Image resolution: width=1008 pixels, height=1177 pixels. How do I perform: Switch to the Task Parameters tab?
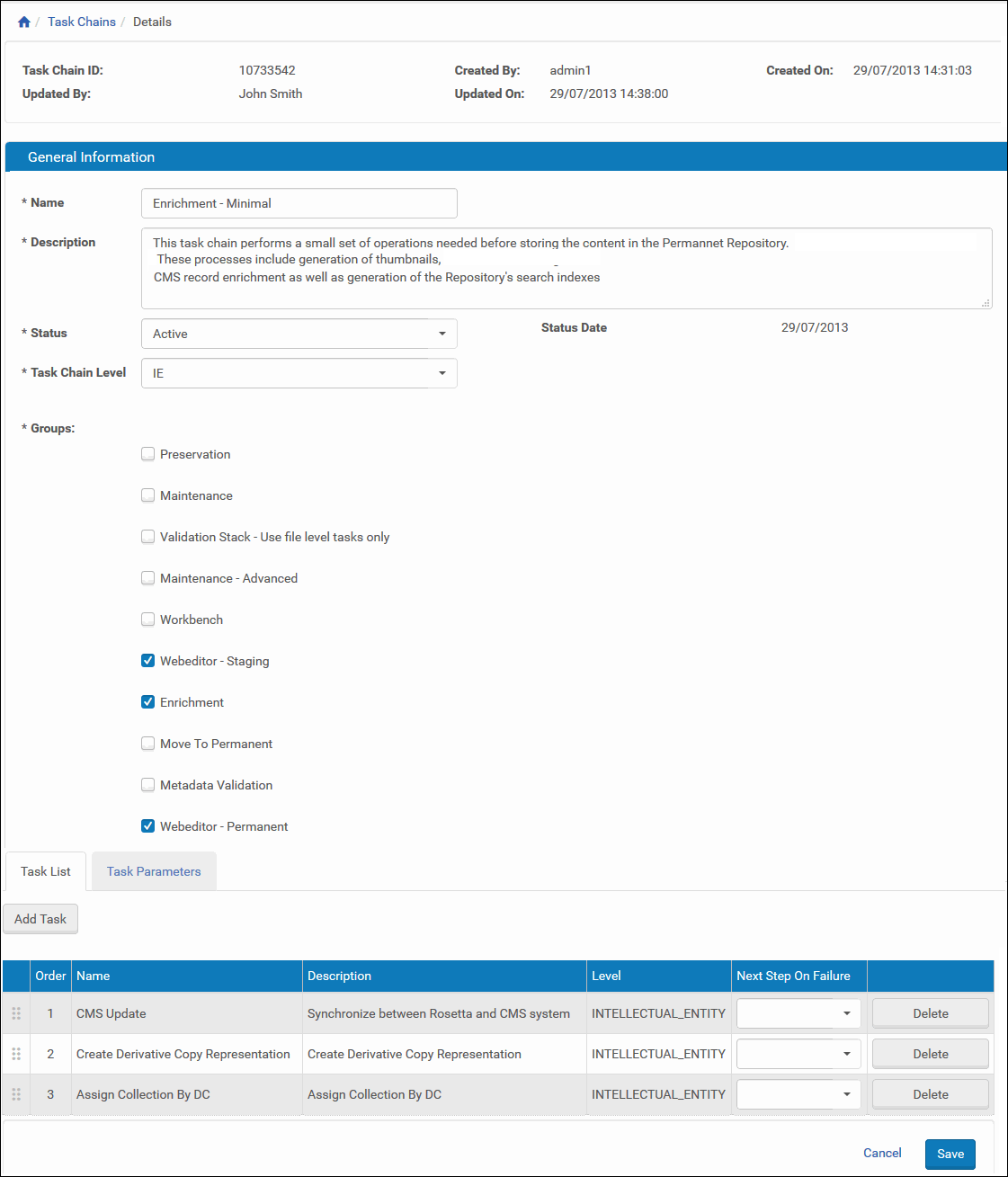click(x=154, y=871)
